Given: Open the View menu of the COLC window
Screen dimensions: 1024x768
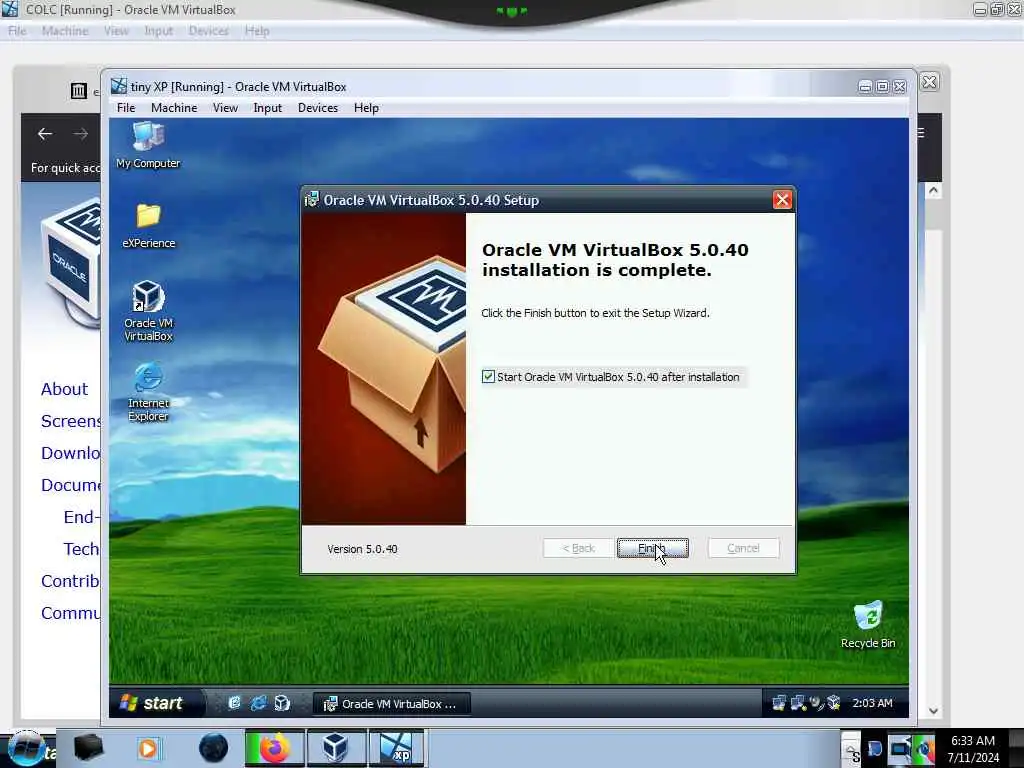Looking at the screenshot, I should click(116, 31).
